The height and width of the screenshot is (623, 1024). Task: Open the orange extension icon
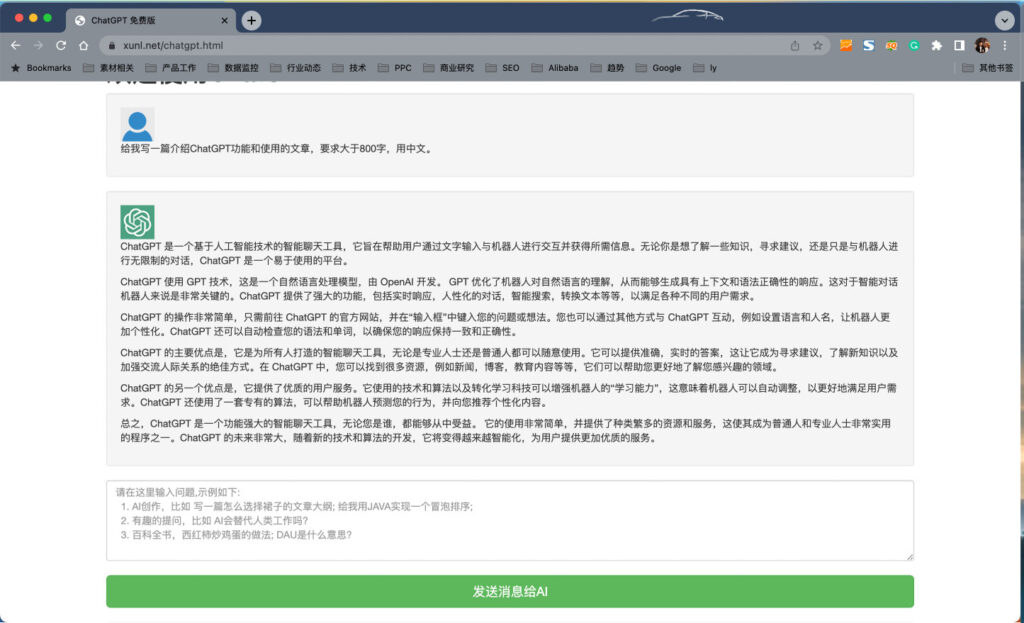point(846,45)
